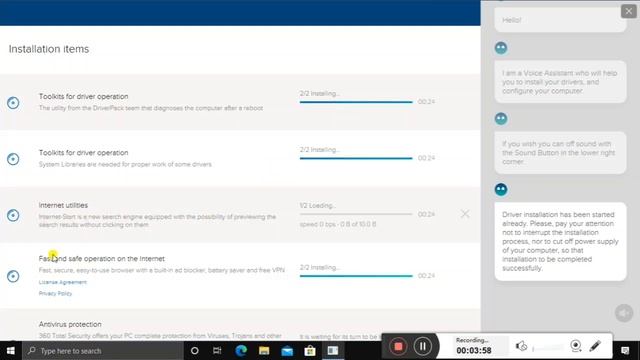This screenshot has width=640, height=360.
Task: Open the recorder pencil annotation tool
Action: [x=595, y=346]
